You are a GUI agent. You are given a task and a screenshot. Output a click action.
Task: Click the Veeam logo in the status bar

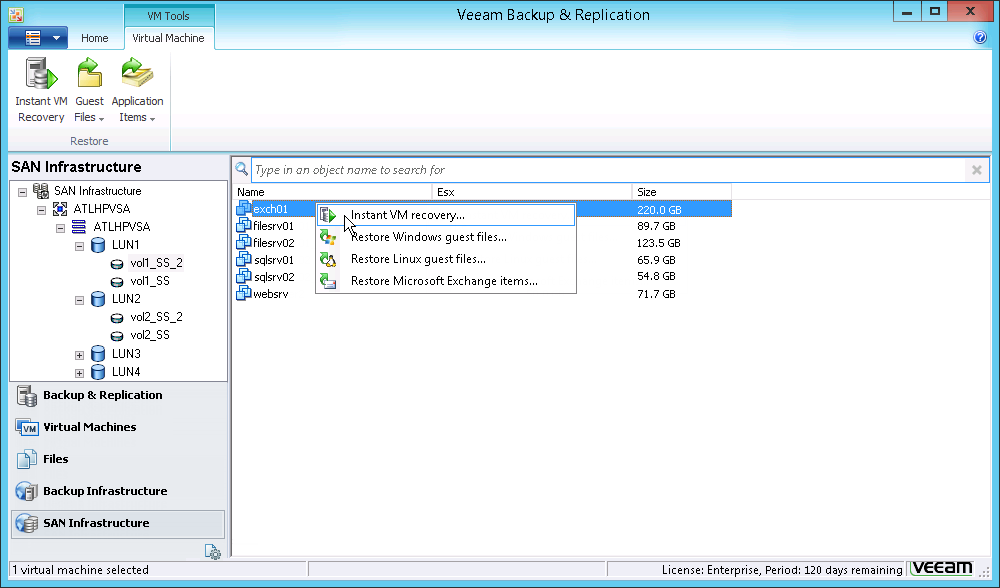click(x=942, y=568)
